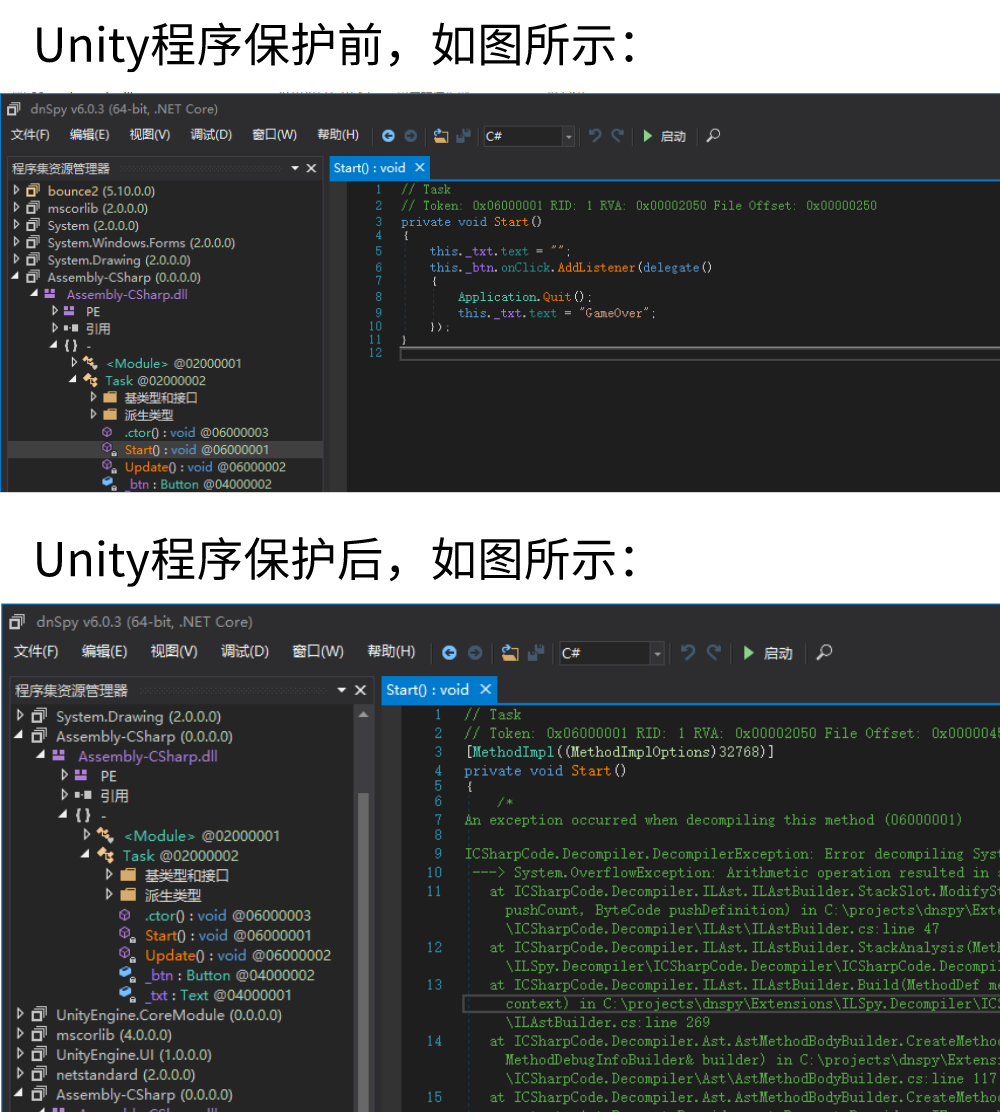Expand the bounce2 (5.10.0.0) assembly node

coord(16,191)
